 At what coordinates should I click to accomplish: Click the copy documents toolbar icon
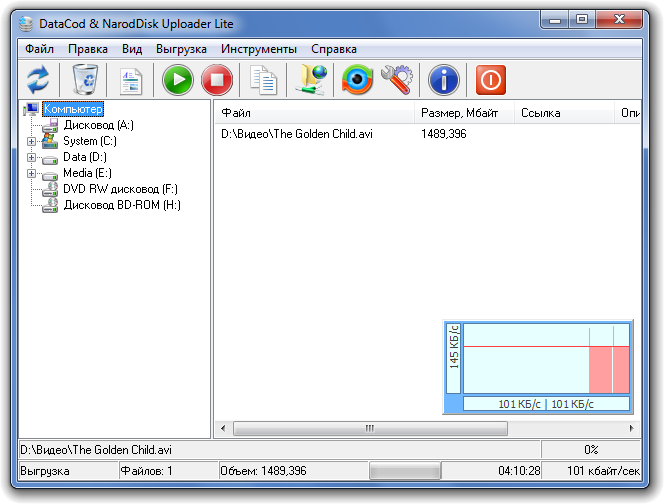point(264,79)
